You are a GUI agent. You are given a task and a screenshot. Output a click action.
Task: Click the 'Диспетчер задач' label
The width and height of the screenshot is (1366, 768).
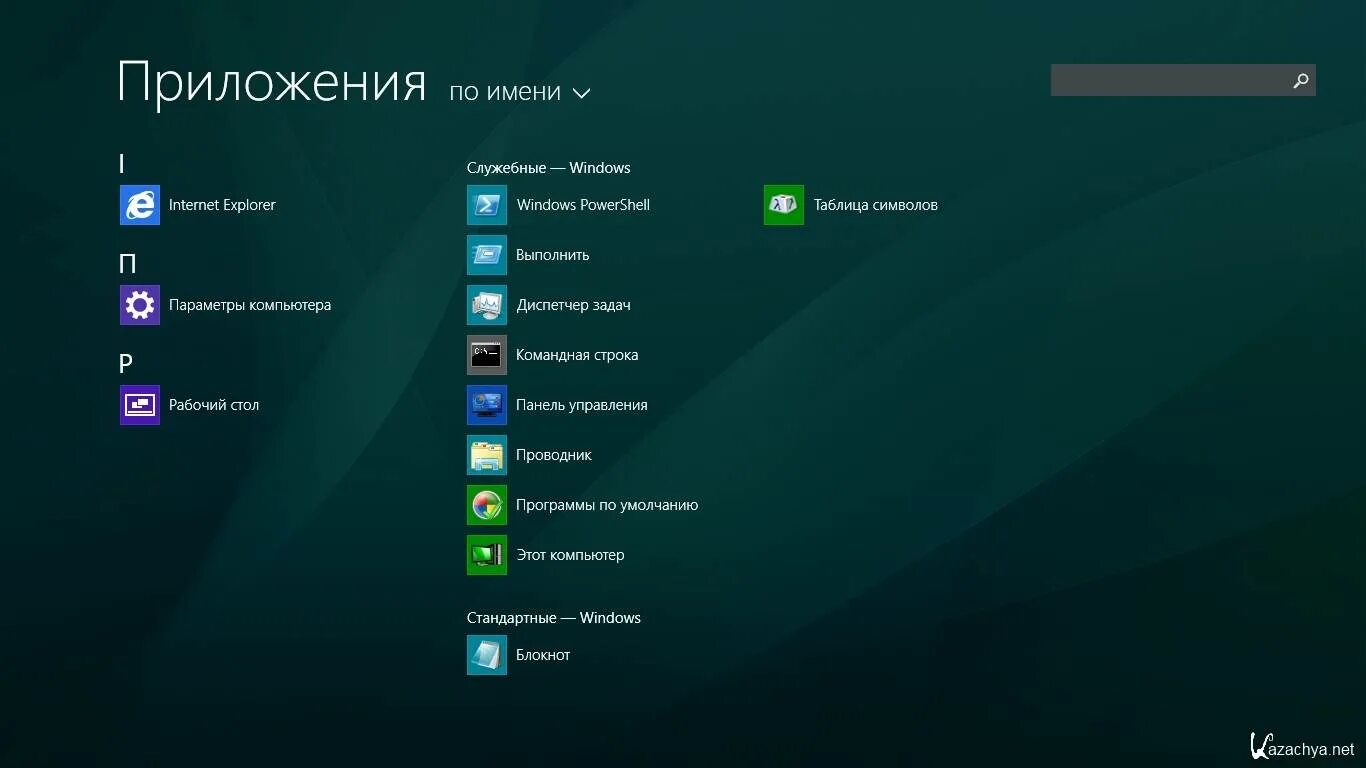click(573, 305)
